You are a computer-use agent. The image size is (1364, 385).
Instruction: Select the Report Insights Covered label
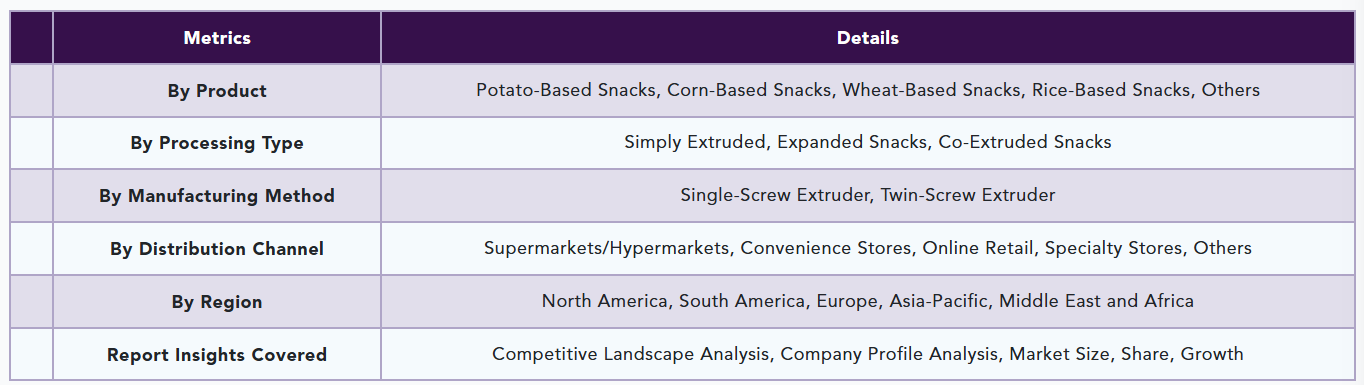click(x=217, y=355)
